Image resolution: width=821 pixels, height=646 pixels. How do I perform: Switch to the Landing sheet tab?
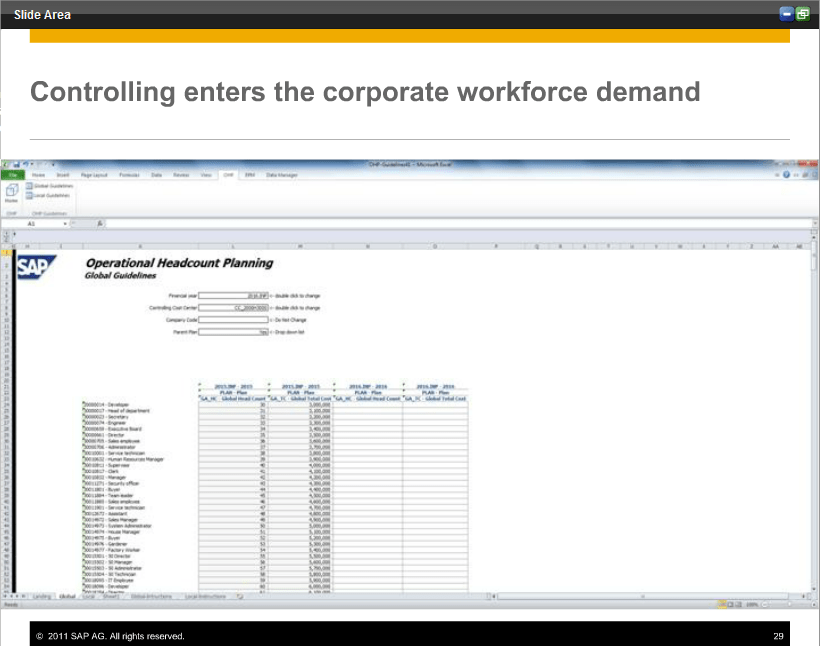coord(41,596)
